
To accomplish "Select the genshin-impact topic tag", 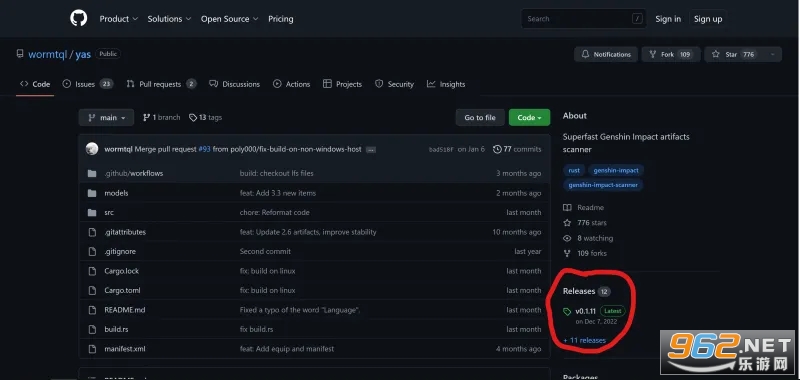I will tap(616, 170).
